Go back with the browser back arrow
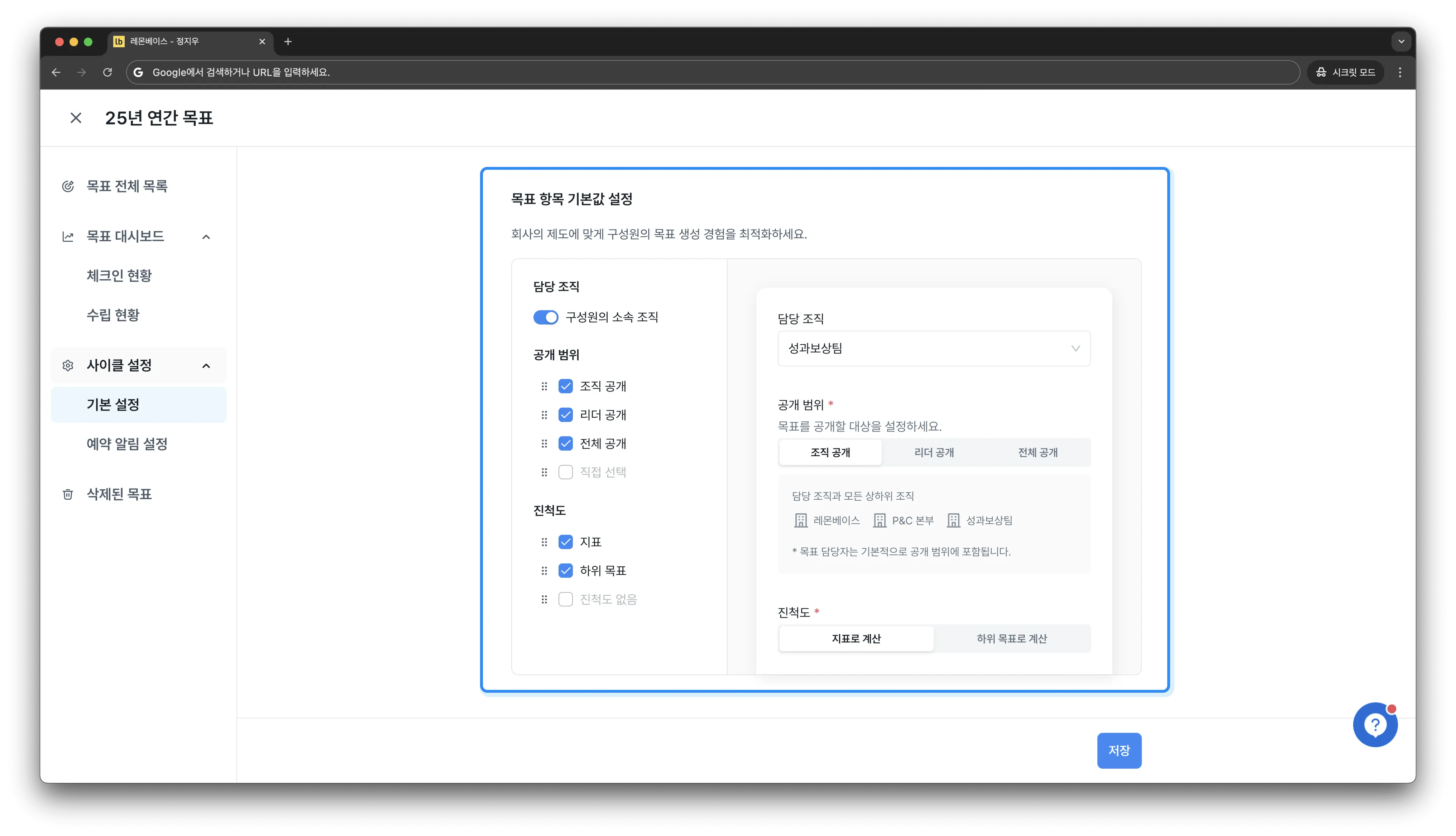This screenshot has height=836, width=1456. tap(56, 72)
